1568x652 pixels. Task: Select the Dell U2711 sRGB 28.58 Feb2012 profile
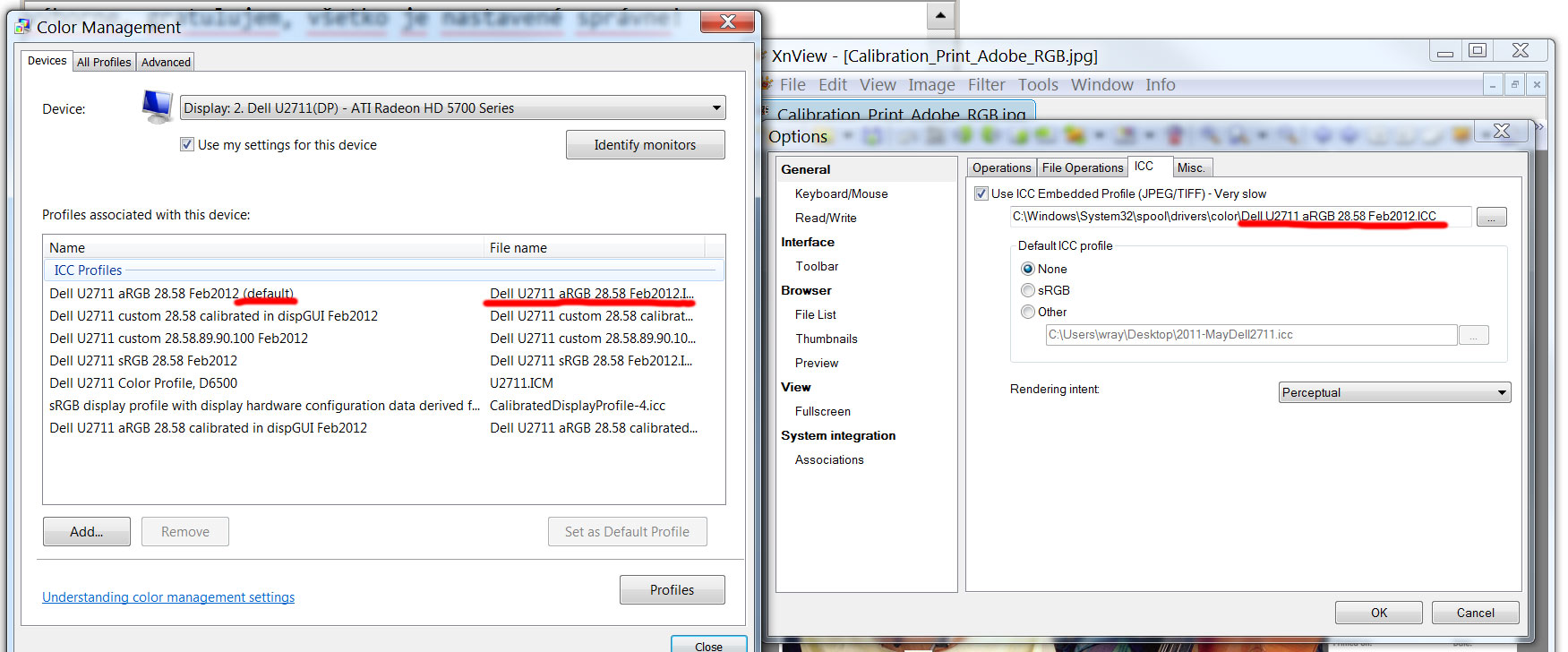(x=143, y=361)
